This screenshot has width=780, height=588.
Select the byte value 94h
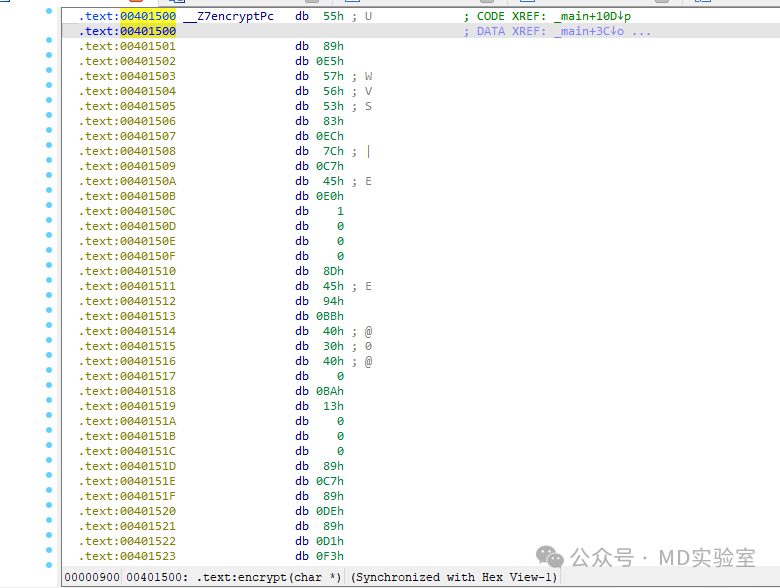pyautogui.click(x=333, y=301)
